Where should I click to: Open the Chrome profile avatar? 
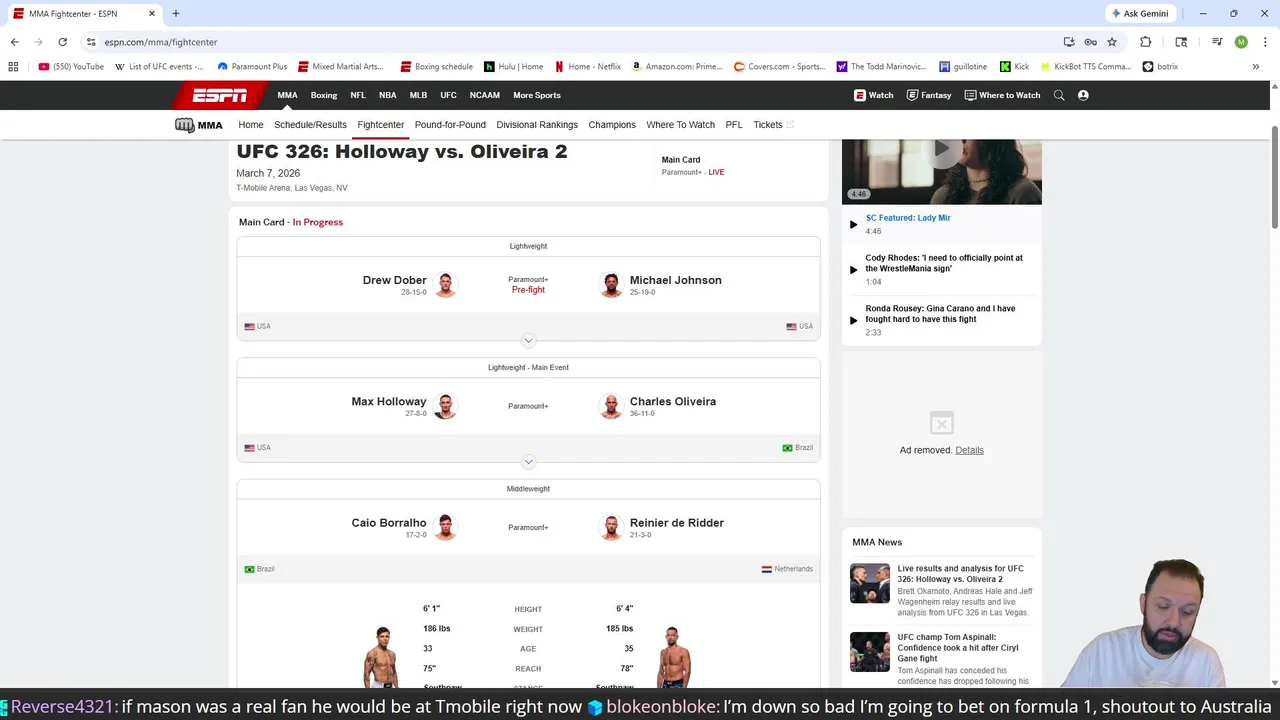coord(1241,42)
